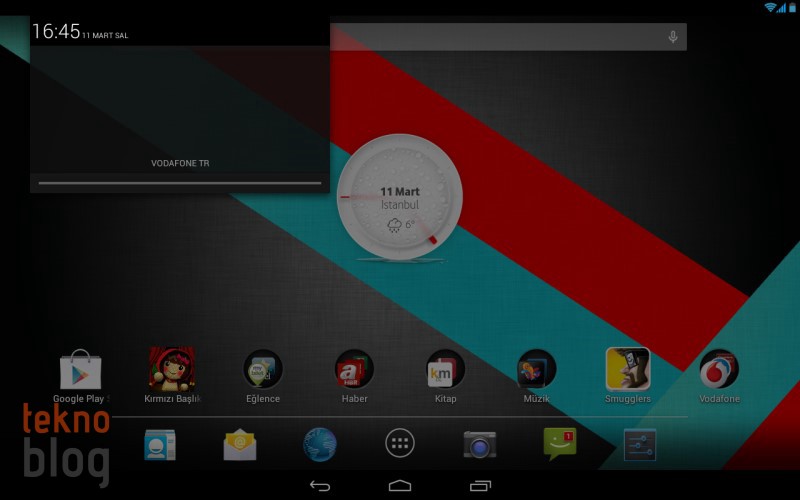Expand the Müzik folder
This screenshot has width=800, height=500.
click(x=537, y=370)
